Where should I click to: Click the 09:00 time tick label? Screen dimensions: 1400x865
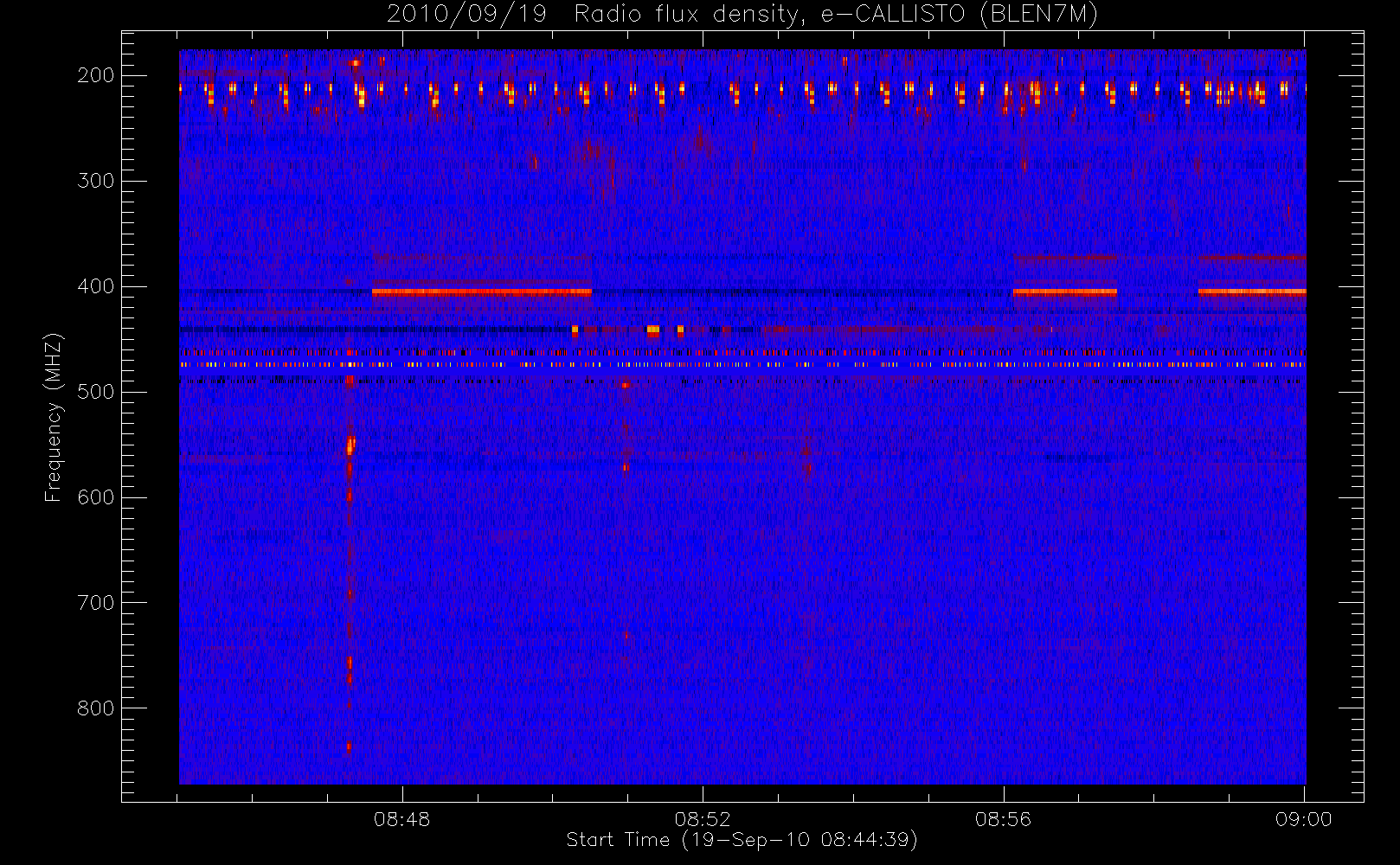tap(1304, 819)
